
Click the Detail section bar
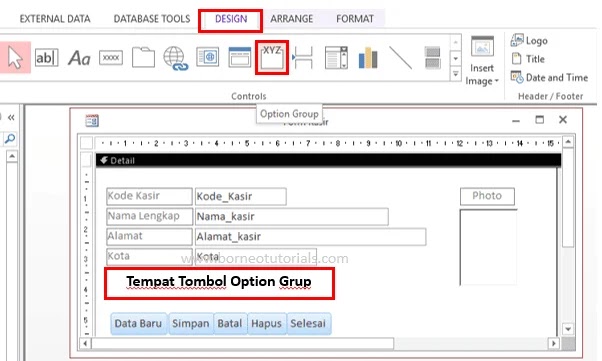point(328,160)
